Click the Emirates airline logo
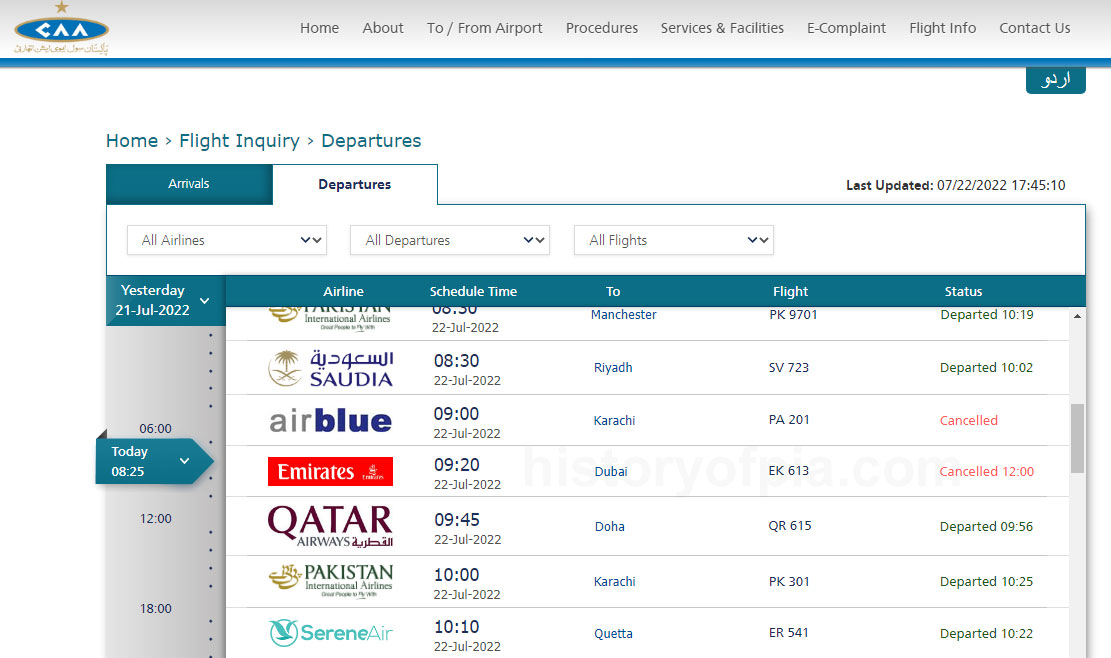Image resolution: width=1111 pixels, height=658 pixels. point(330,472)
